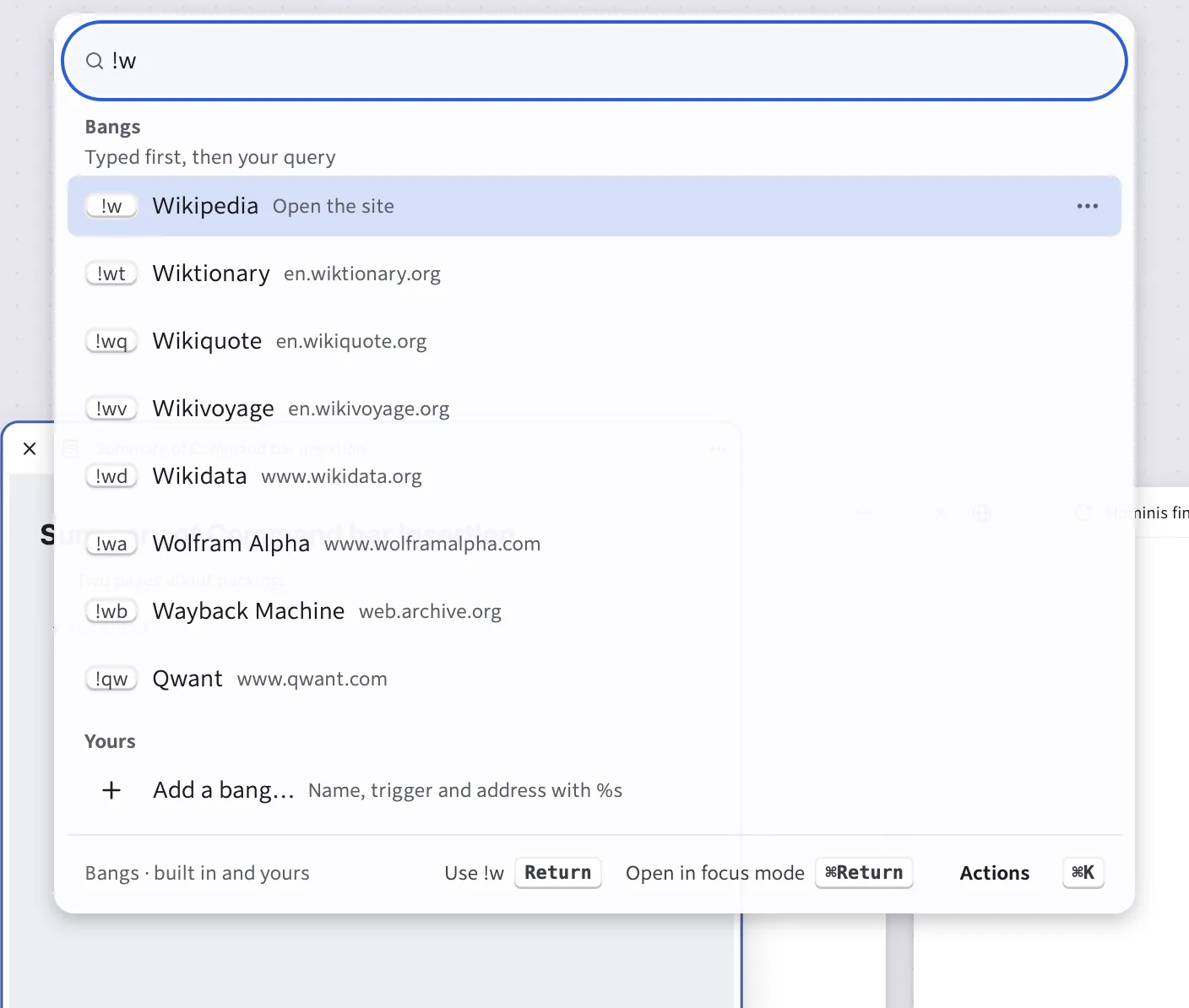Click www.wikidata.org address text
The height and width of the screenshot is (1008, 1189).
341,476
